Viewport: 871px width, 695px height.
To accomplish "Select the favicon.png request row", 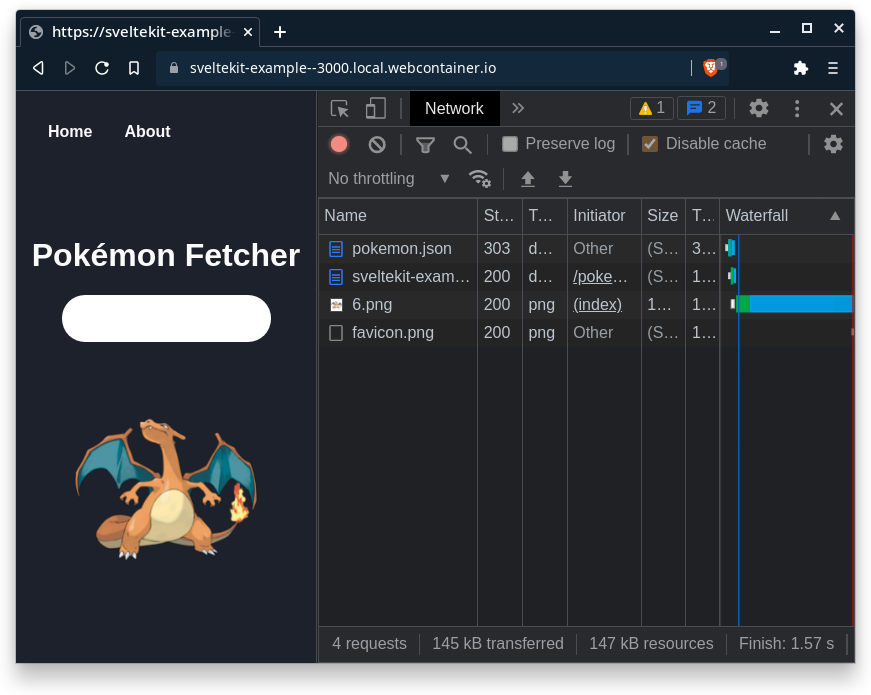I will click(586, 332).
